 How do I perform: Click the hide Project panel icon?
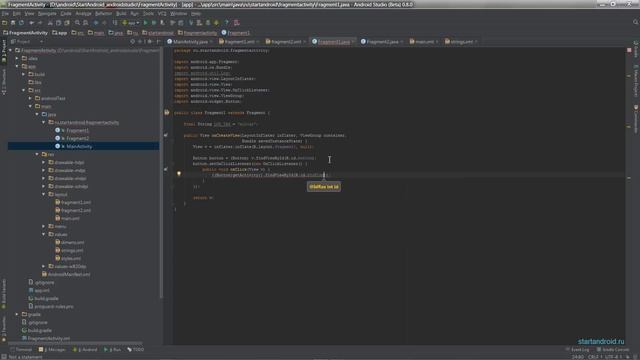158,42
